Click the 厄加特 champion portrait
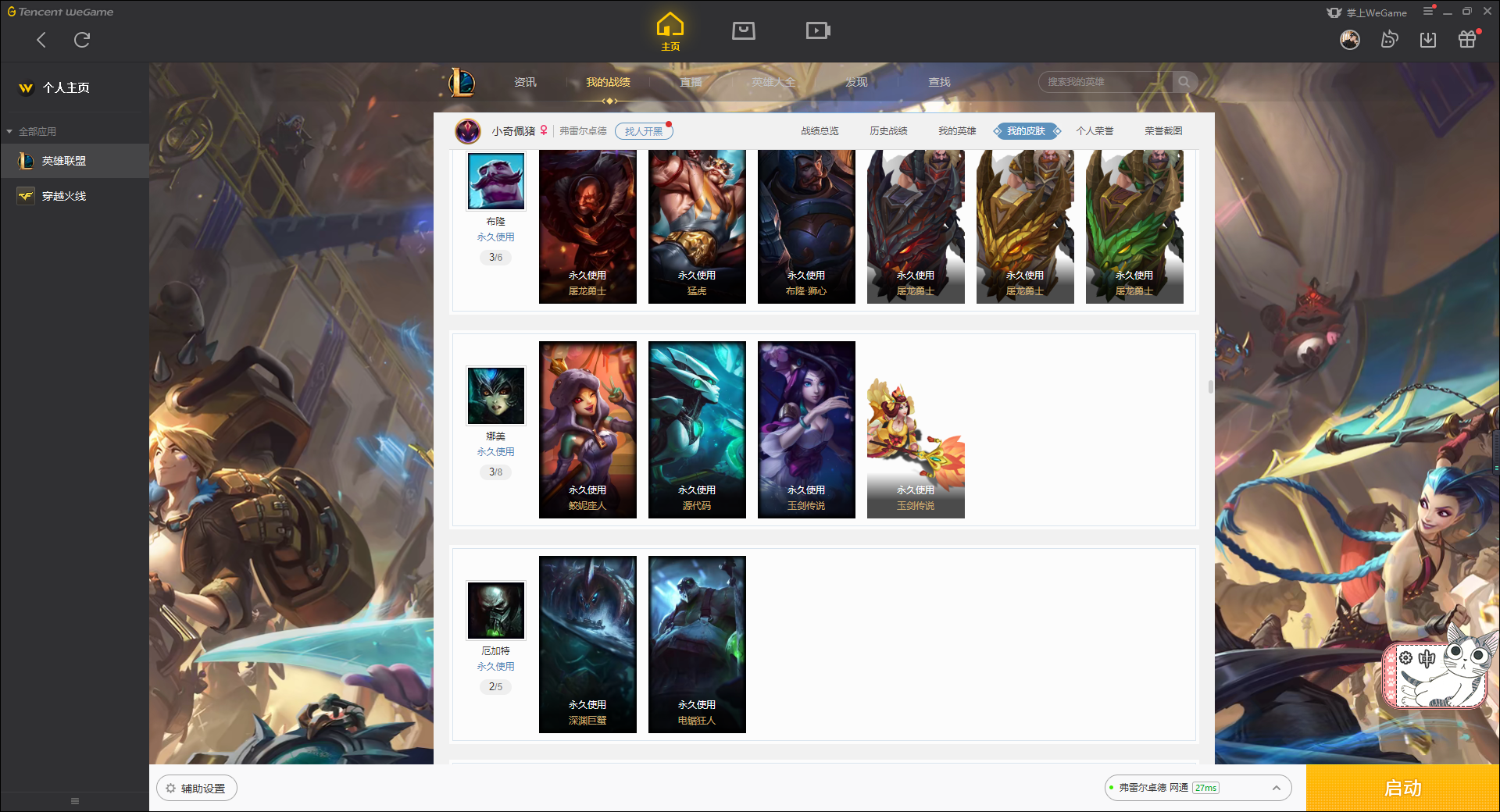The width and height of the screenshot is (1500, 812). (495, 610)
